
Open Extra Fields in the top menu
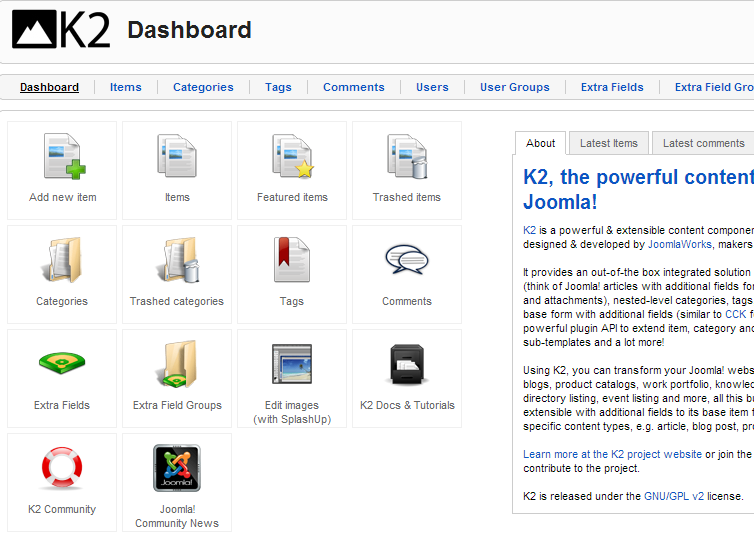click(x=612, y=87)
